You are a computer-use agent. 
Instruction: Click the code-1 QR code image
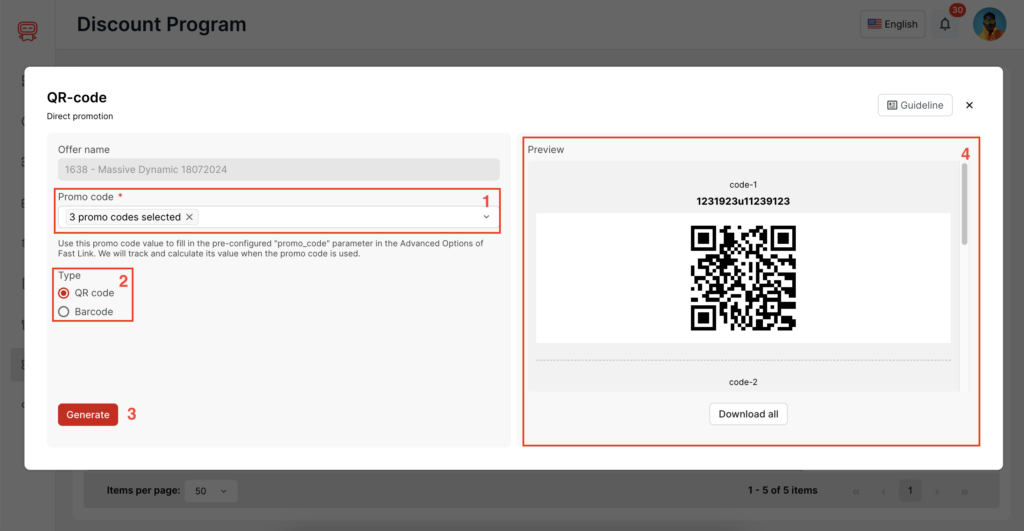[x=743, y=278]
